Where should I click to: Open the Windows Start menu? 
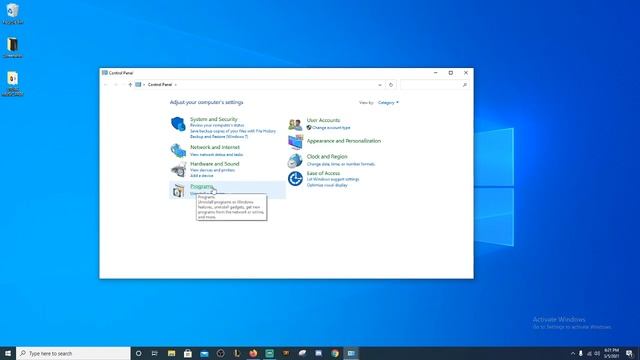click(8, 353)
